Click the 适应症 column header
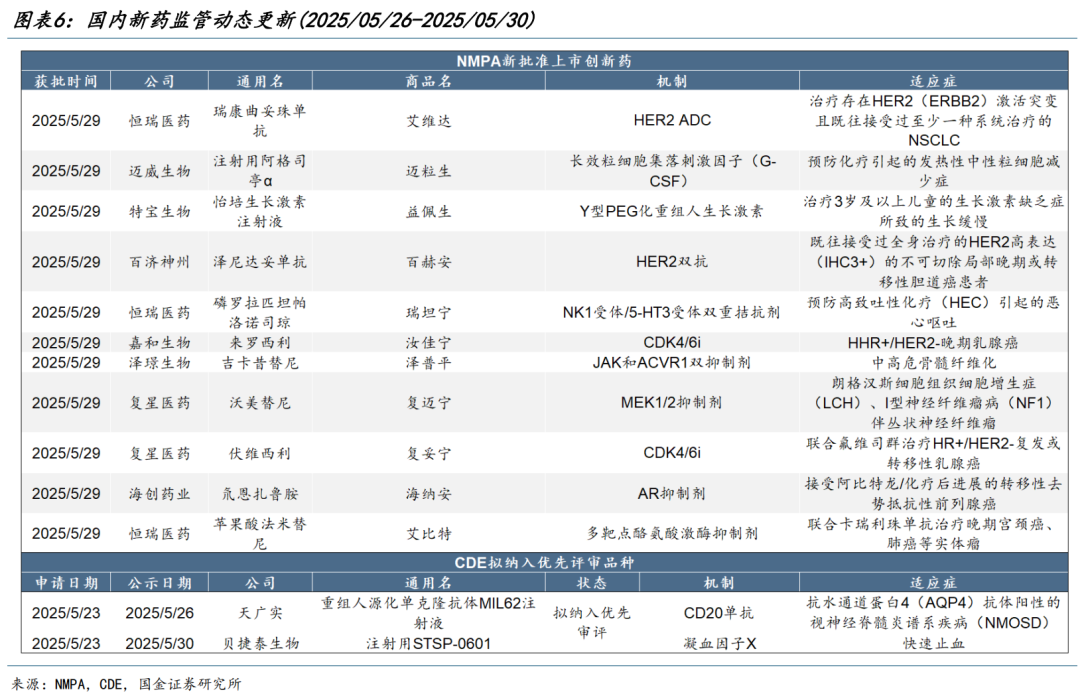This screenshot has width=1080, height=700. tap(932, 81)
